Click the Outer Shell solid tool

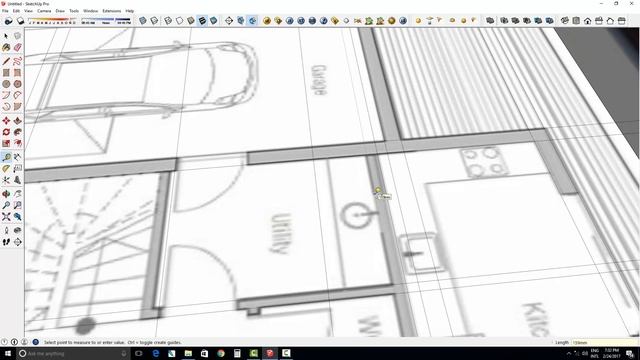click(490, 20)
